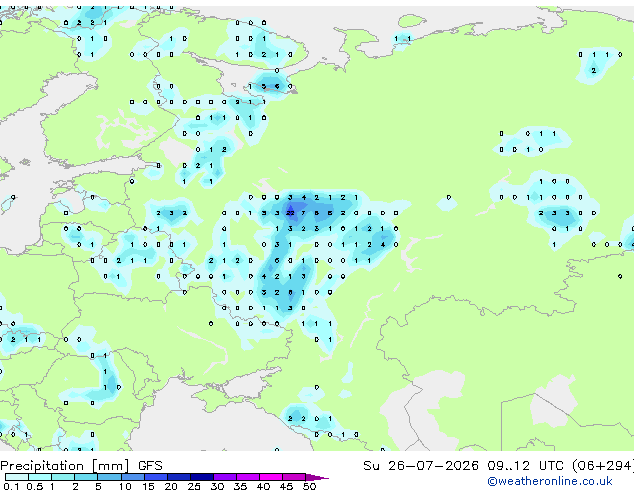Click the "40" legend scale label
Image resolution: width=634 pixels, height=490 pixels.
(263, 486)
